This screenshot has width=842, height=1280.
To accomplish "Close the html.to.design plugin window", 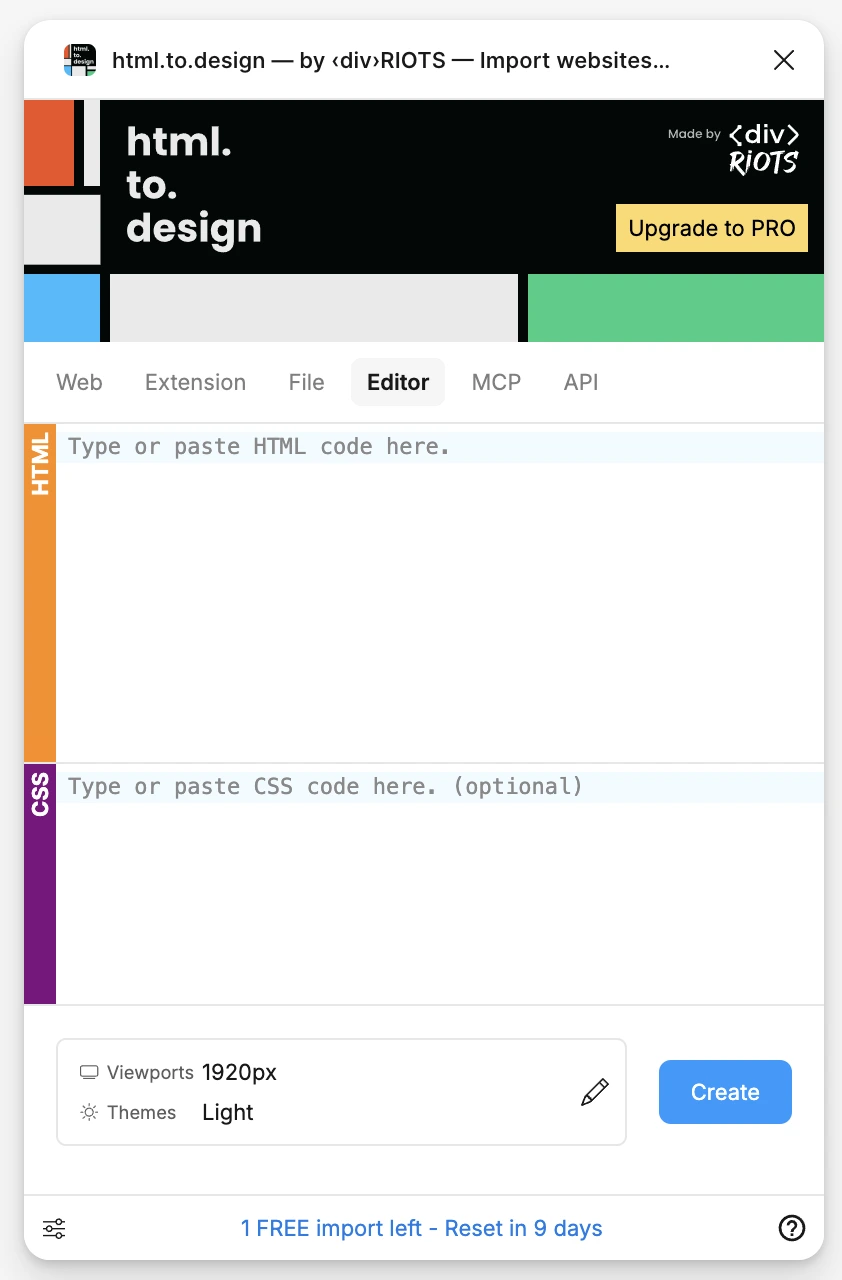I will click(x=784, y=60).
